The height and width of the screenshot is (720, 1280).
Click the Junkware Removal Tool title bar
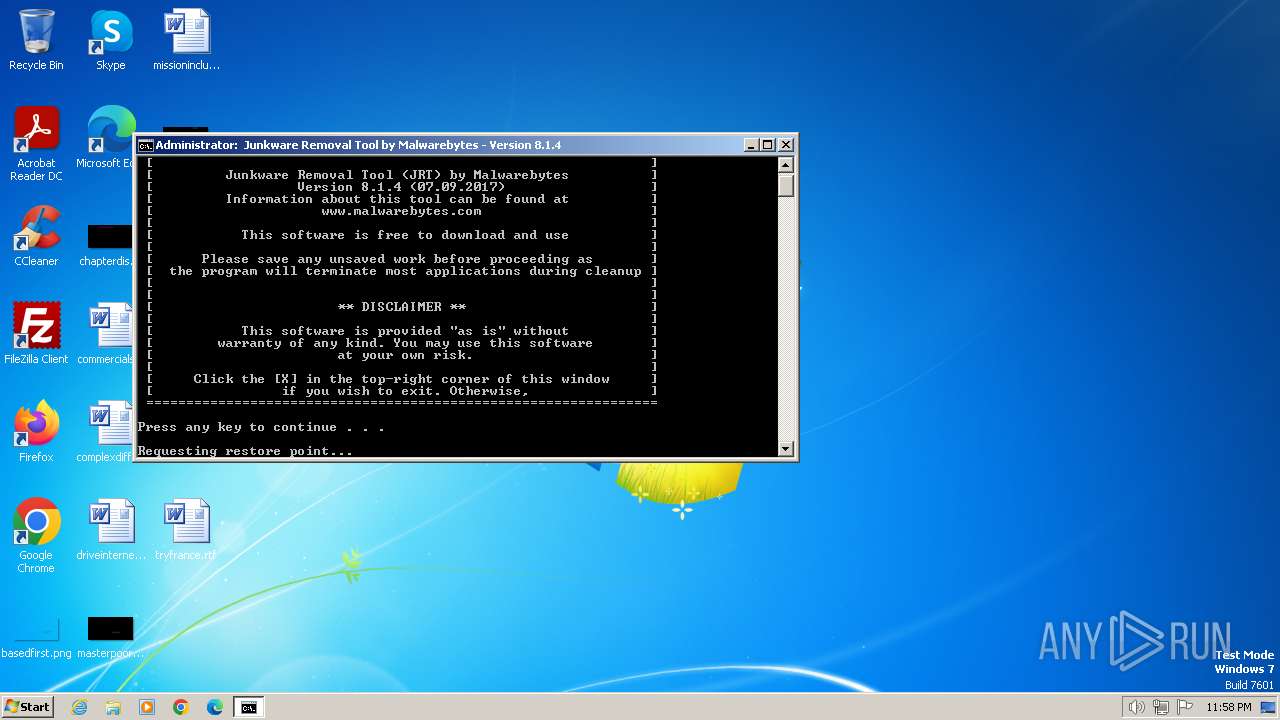(x=450, y=145)
